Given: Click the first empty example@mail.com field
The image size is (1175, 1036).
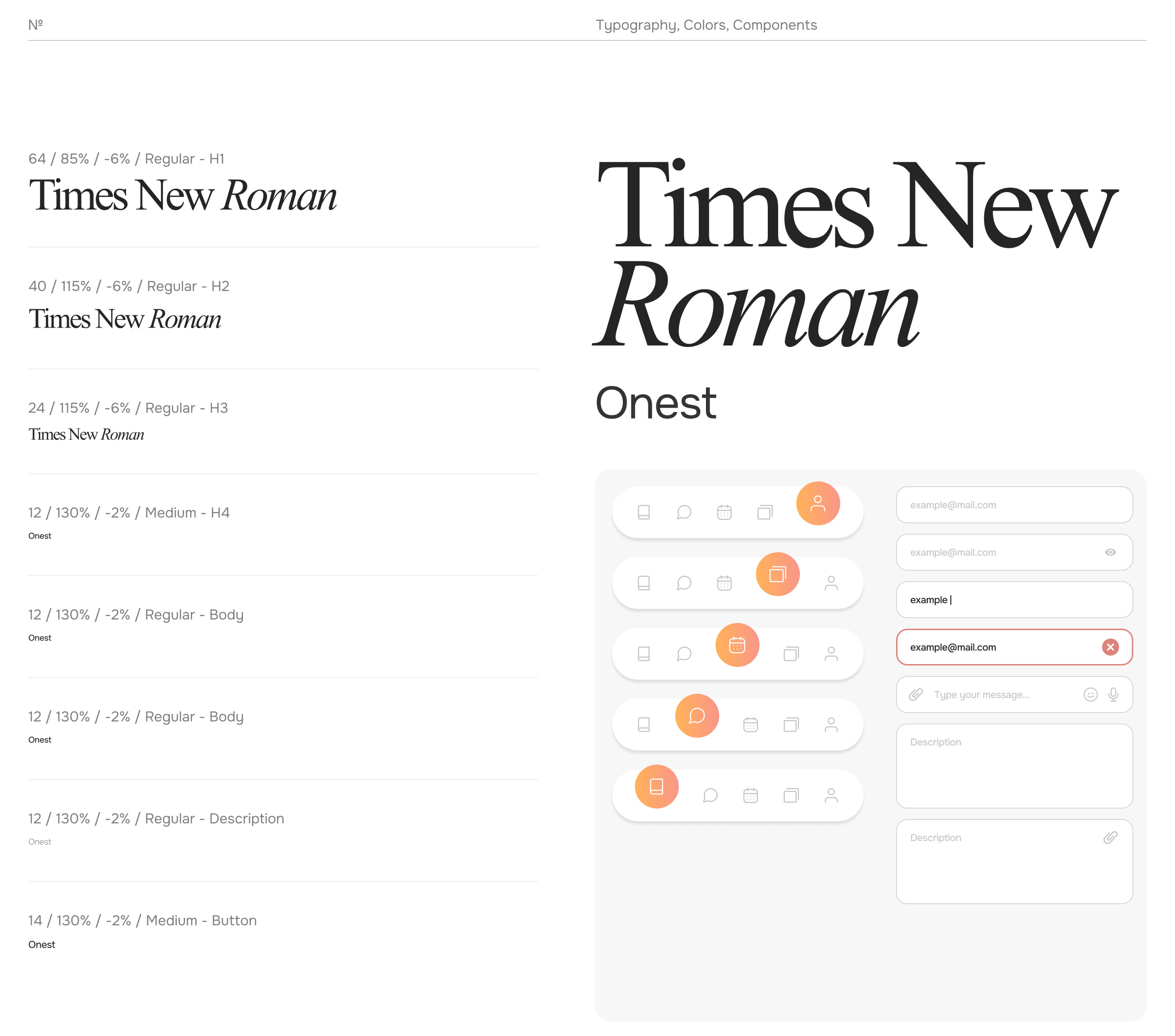Looking at the screenshot, I should tap(1014, 505).
